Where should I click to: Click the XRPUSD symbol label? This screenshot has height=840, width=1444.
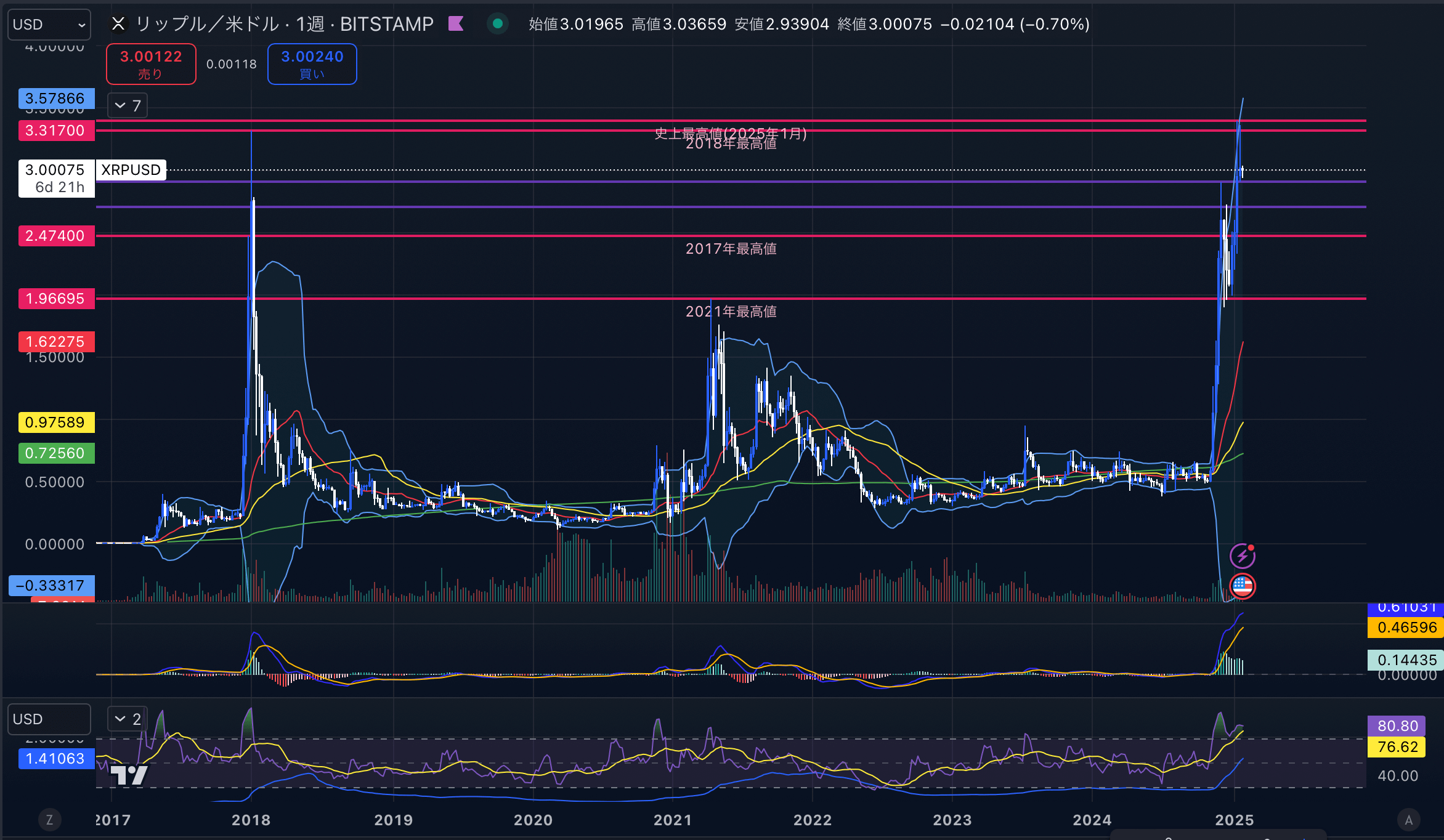pos(131,170)
